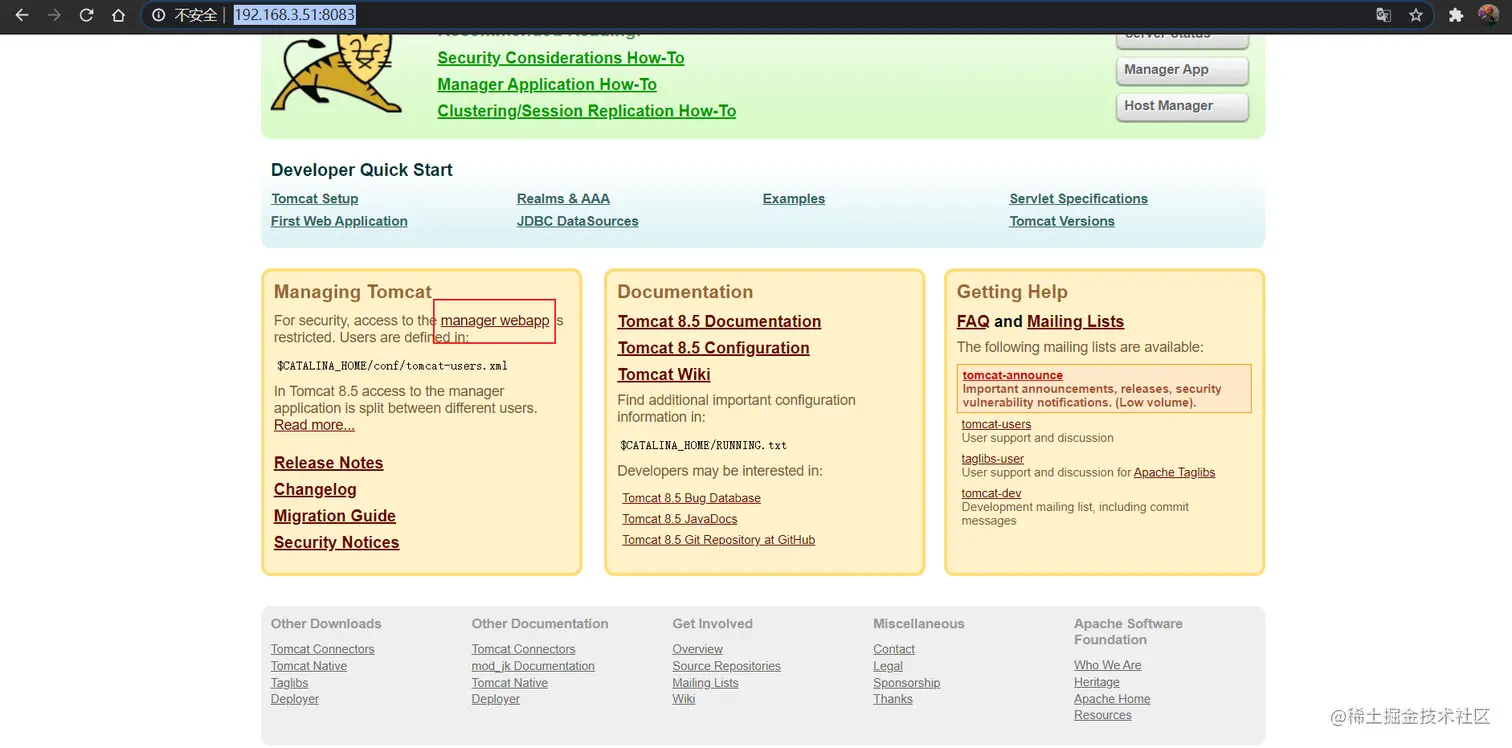The width and height of the screenshot is (1512, 748).
Task: Open the Legal link
Action: (888, 666)
